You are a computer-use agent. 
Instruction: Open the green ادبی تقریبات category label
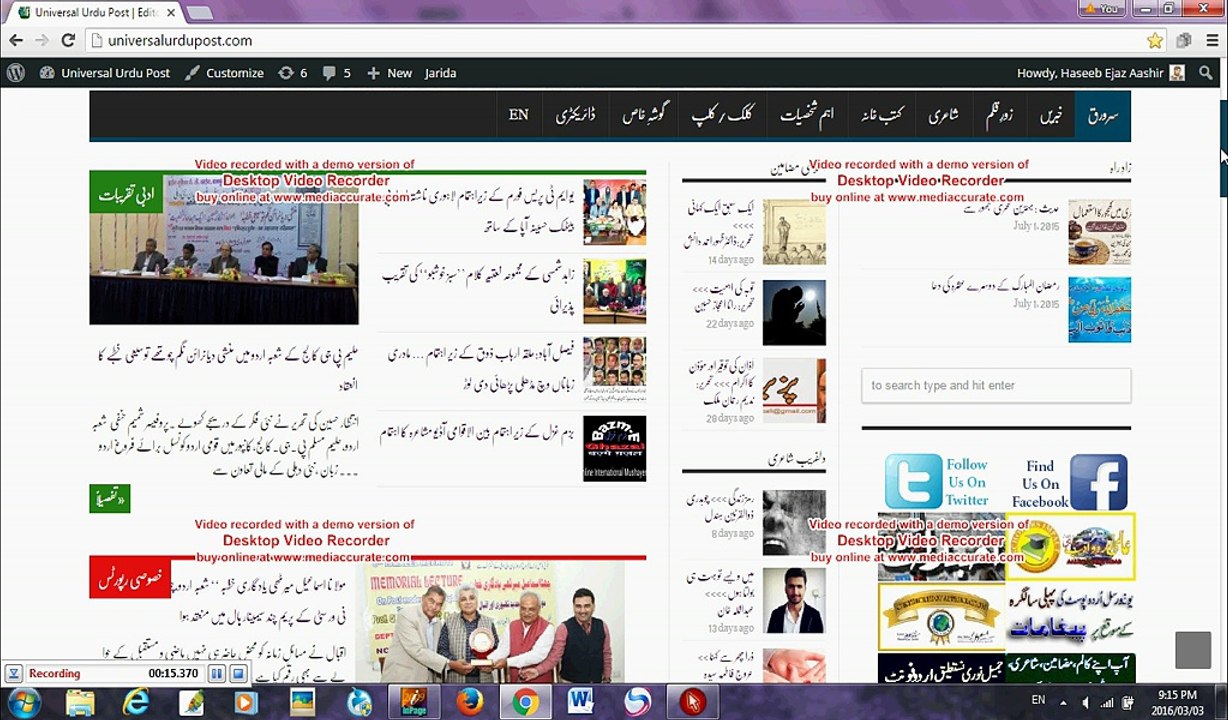126,193
